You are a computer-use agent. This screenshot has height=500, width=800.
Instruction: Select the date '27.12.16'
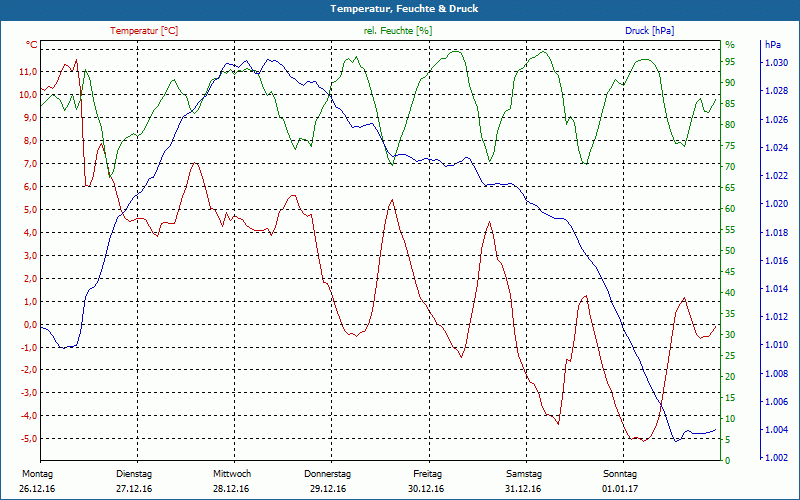[134, 489]
